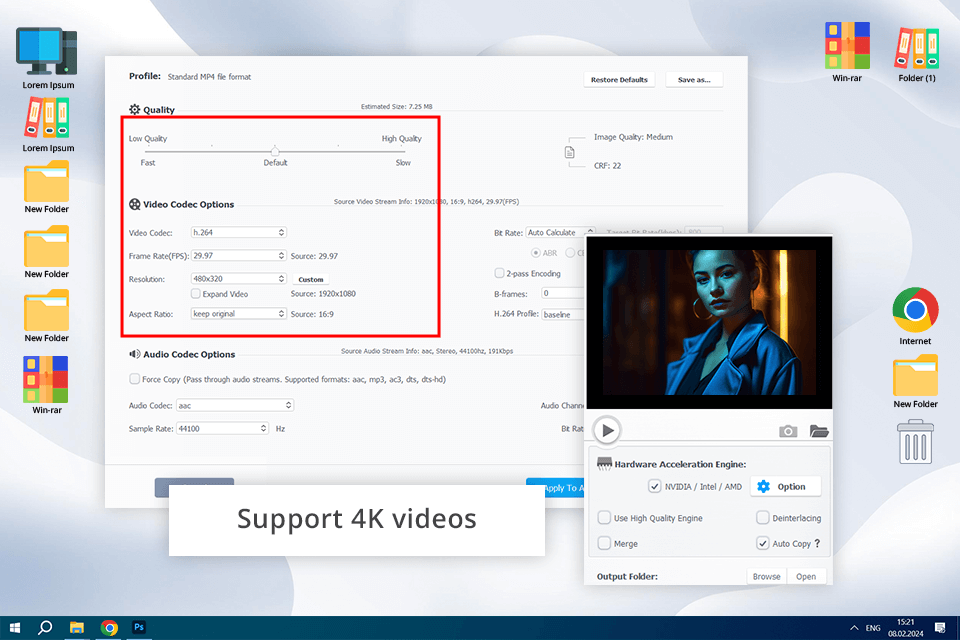Enable the Merge checkbox
Image resolution: width=960 pixels, height=640 pixels.
click(604, 543)
